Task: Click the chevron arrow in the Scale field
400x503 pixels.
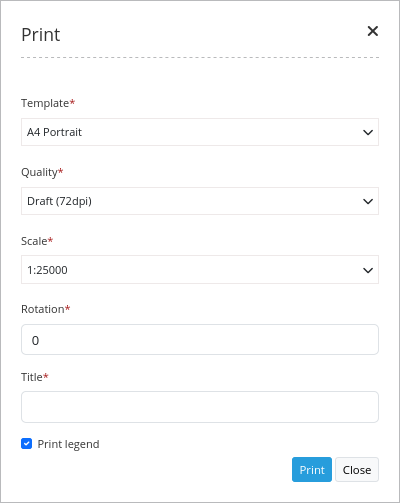Action: (368, 270)
